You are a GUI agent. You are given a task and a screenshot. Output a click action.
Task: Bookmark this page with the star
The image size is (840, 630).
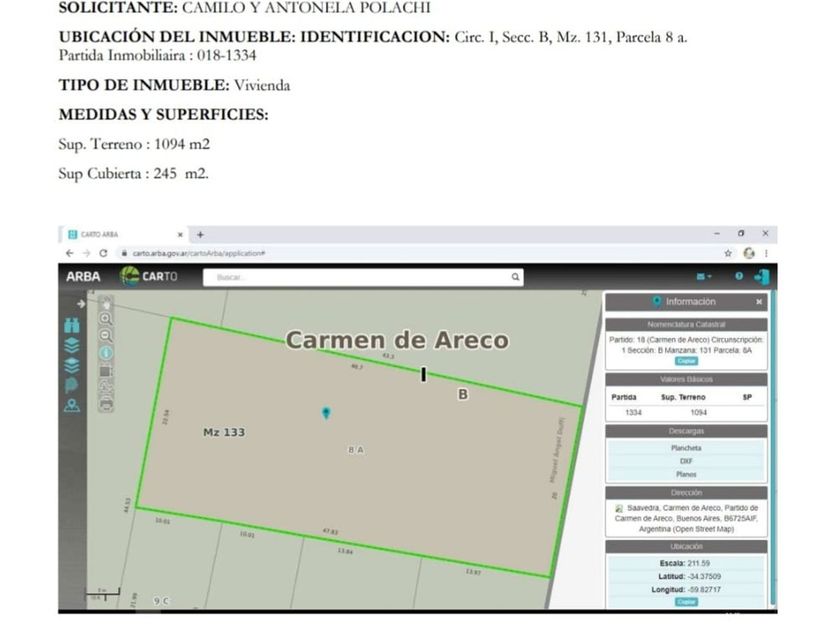pyautogui.click(x=728, y=253)
